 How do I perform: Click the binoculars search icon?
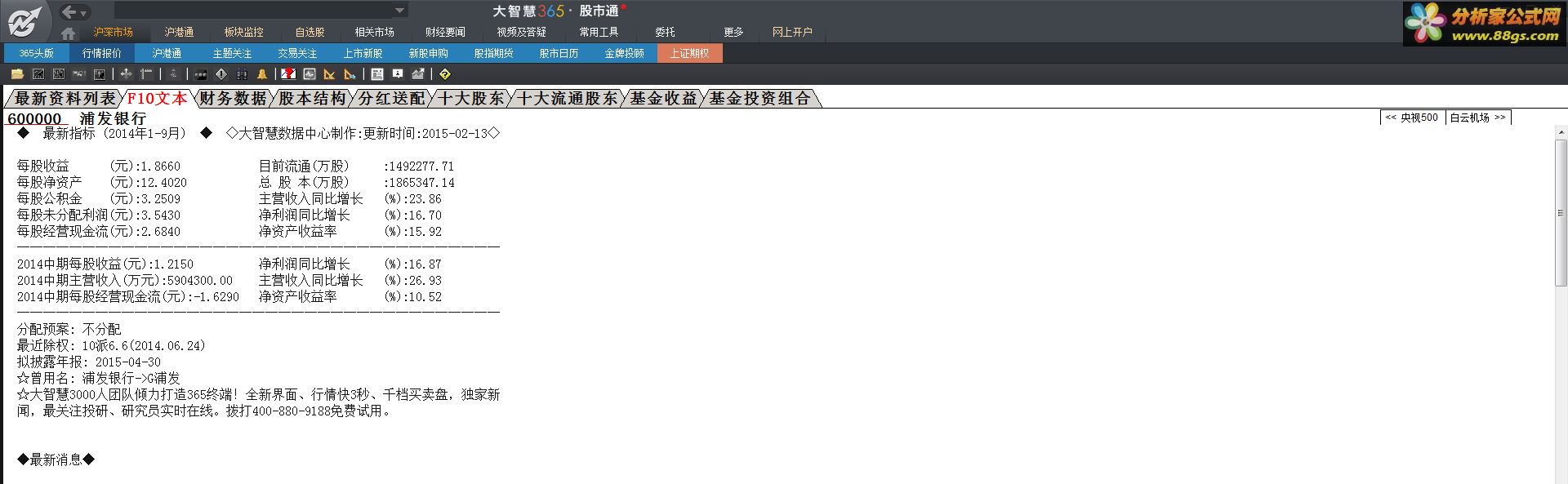[242, 74]
